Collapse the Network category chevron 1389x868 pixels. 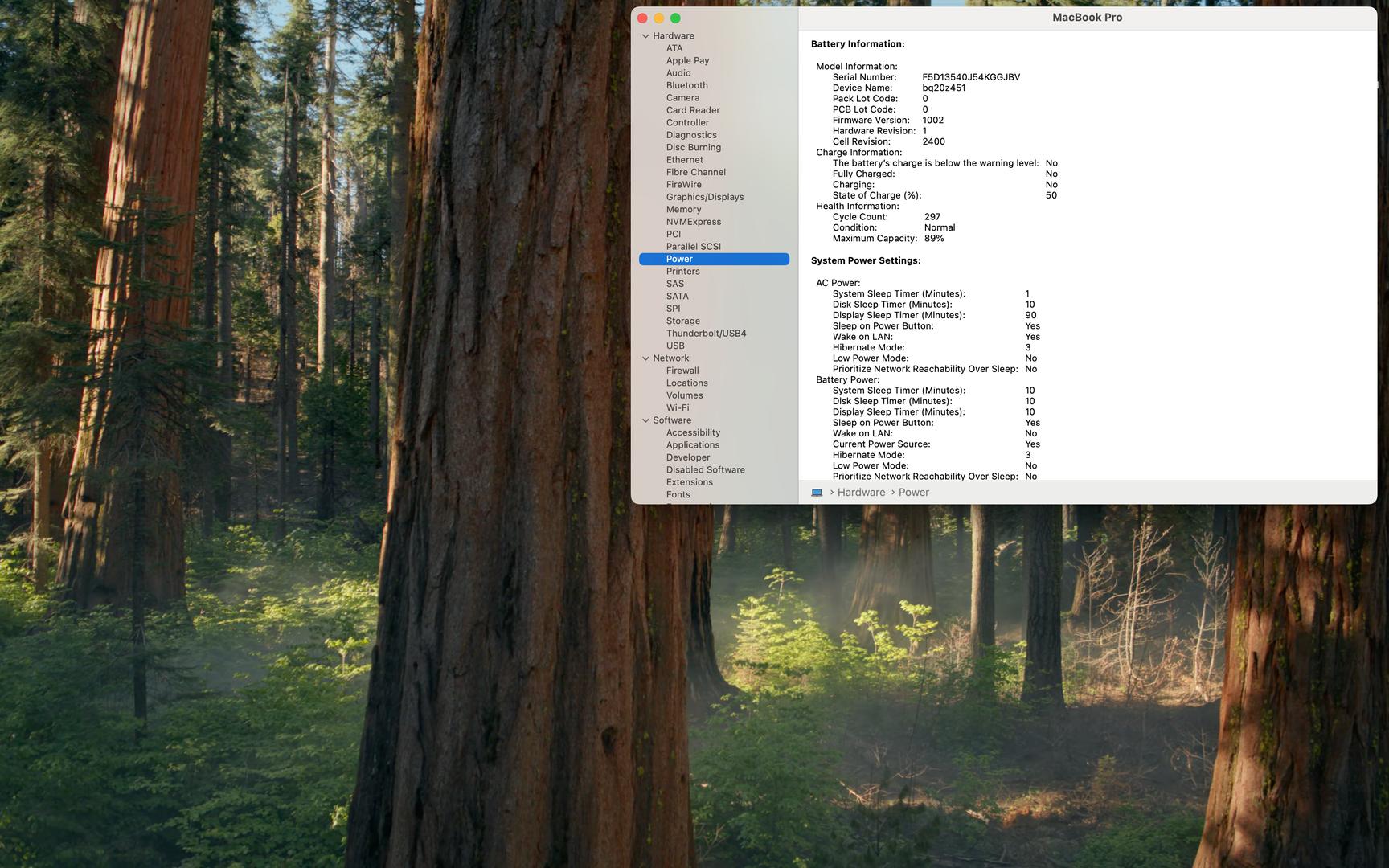tap(645, 358)
